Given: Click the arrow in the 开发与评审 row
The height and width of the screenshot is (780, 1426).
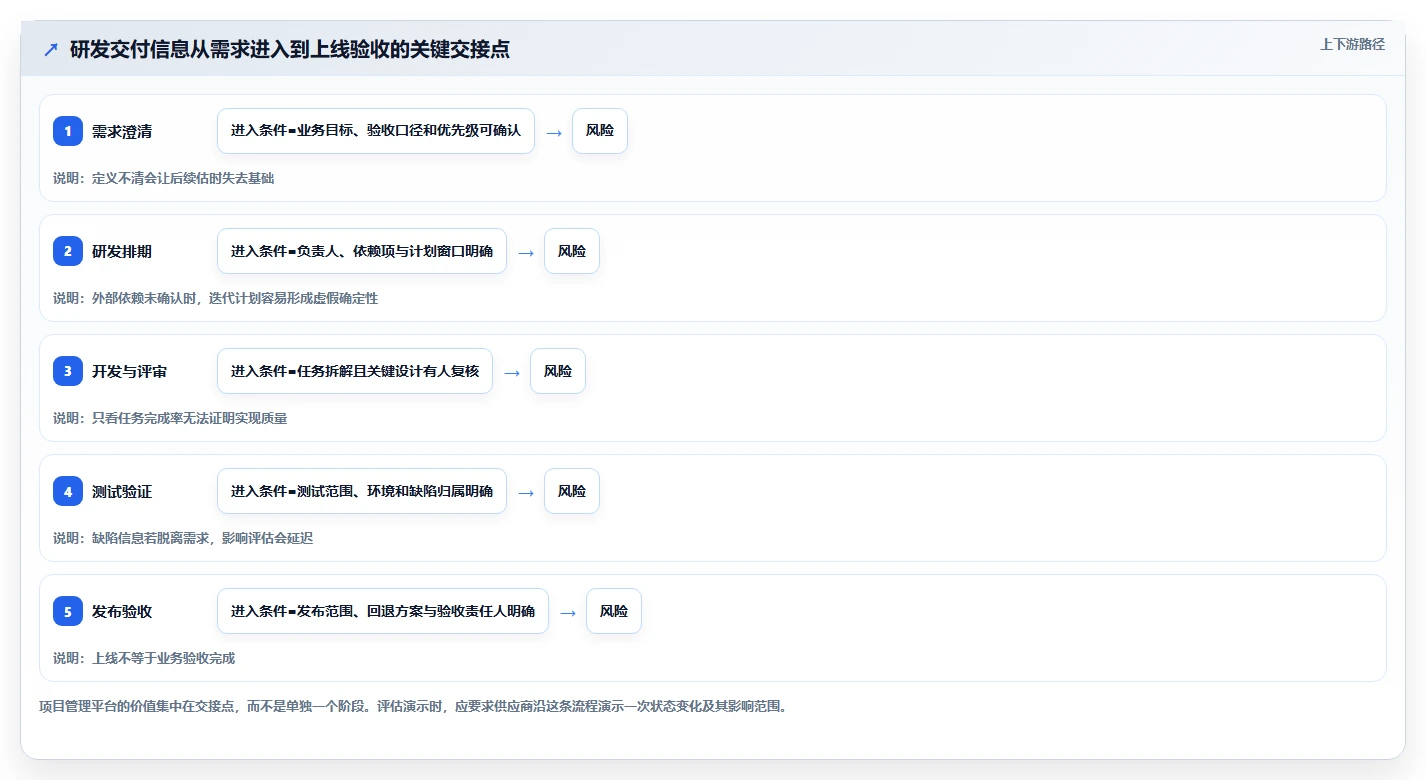Looking at the screenshot, I should pyautogui.click(x=512, y=372).
